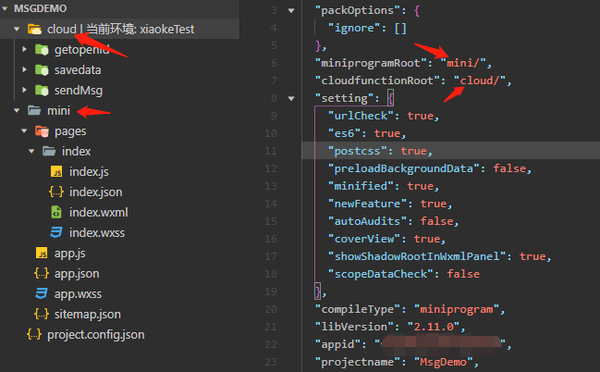Fold the setting block on line 8
600x372 pixels.
pyautogui.click(x=291, y=98)
